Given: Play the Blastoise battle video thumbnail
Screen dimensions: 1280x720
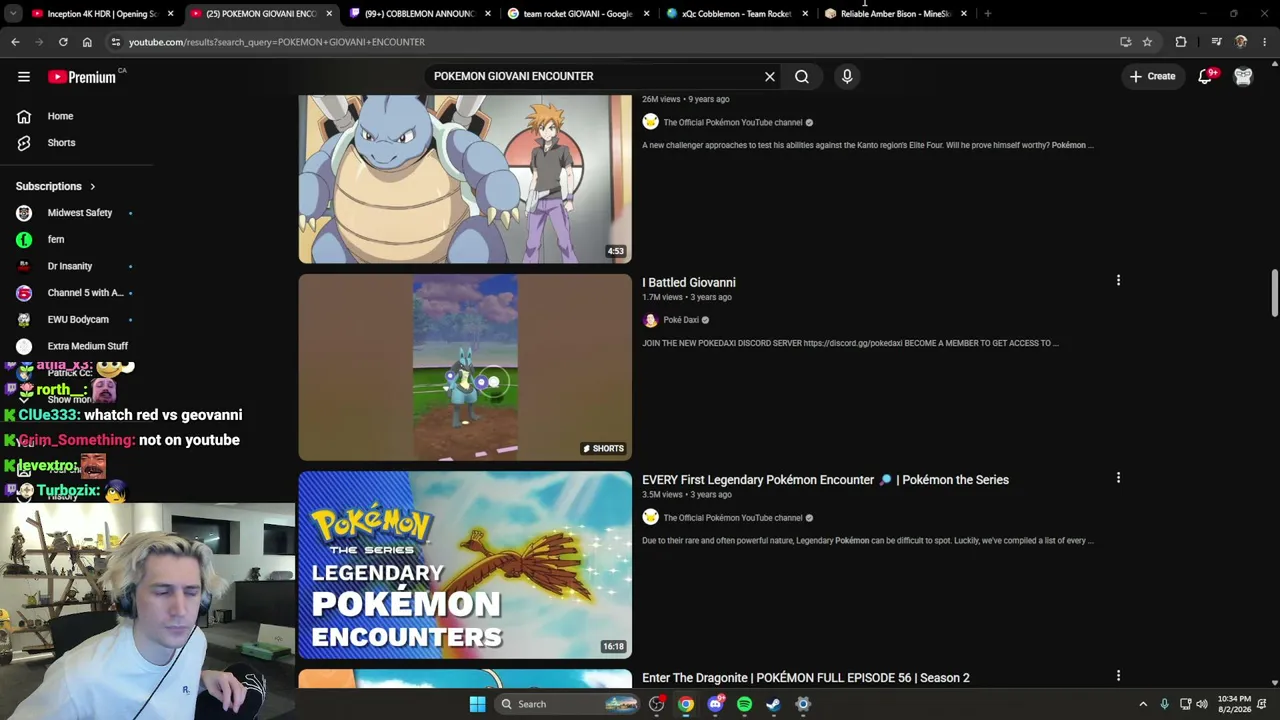Looking at the screenshot, I should (x=465, y=179).
